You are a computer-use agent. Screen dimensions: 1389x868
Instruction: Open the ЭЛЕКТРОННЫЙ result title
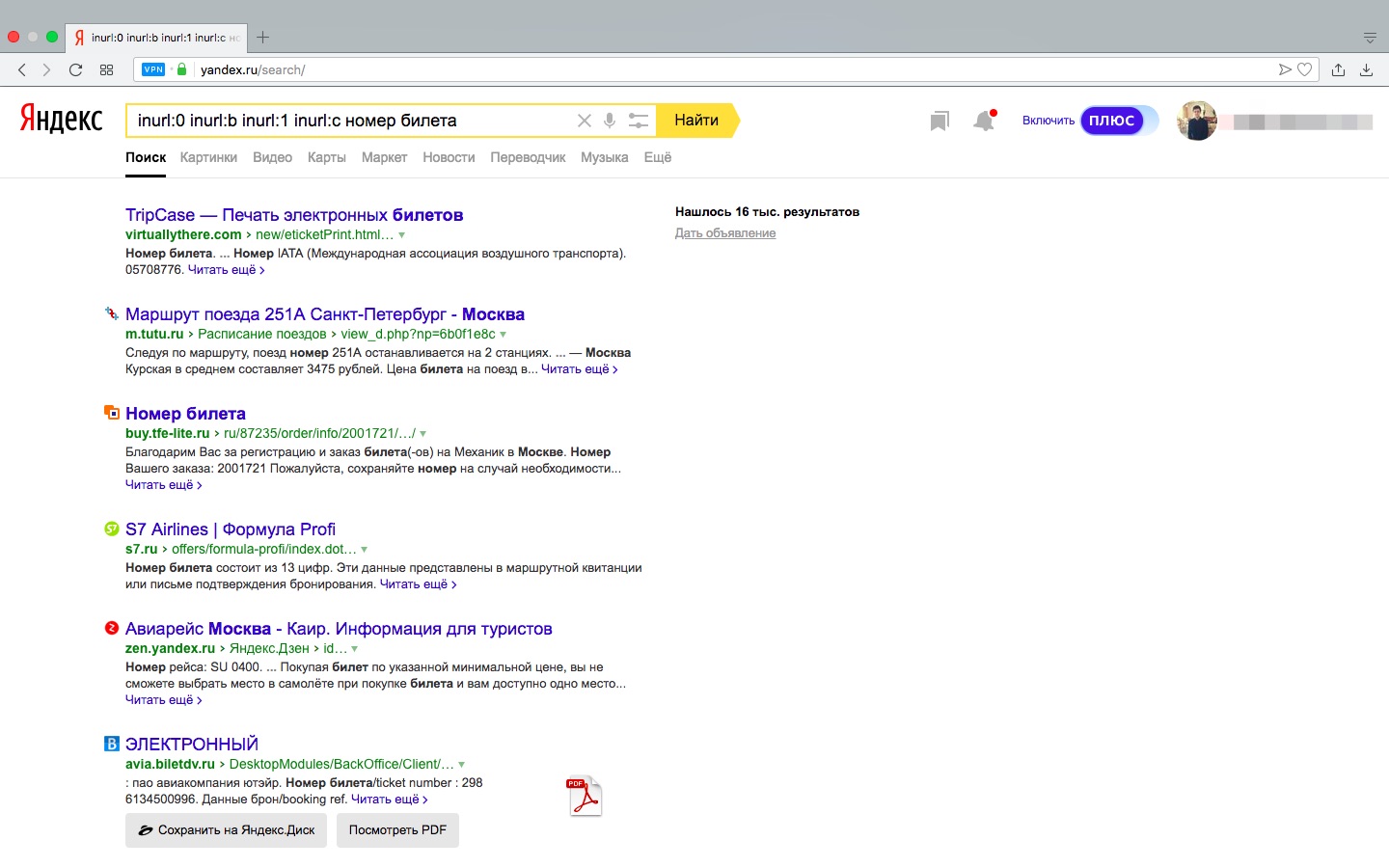(x=192, y=745)
